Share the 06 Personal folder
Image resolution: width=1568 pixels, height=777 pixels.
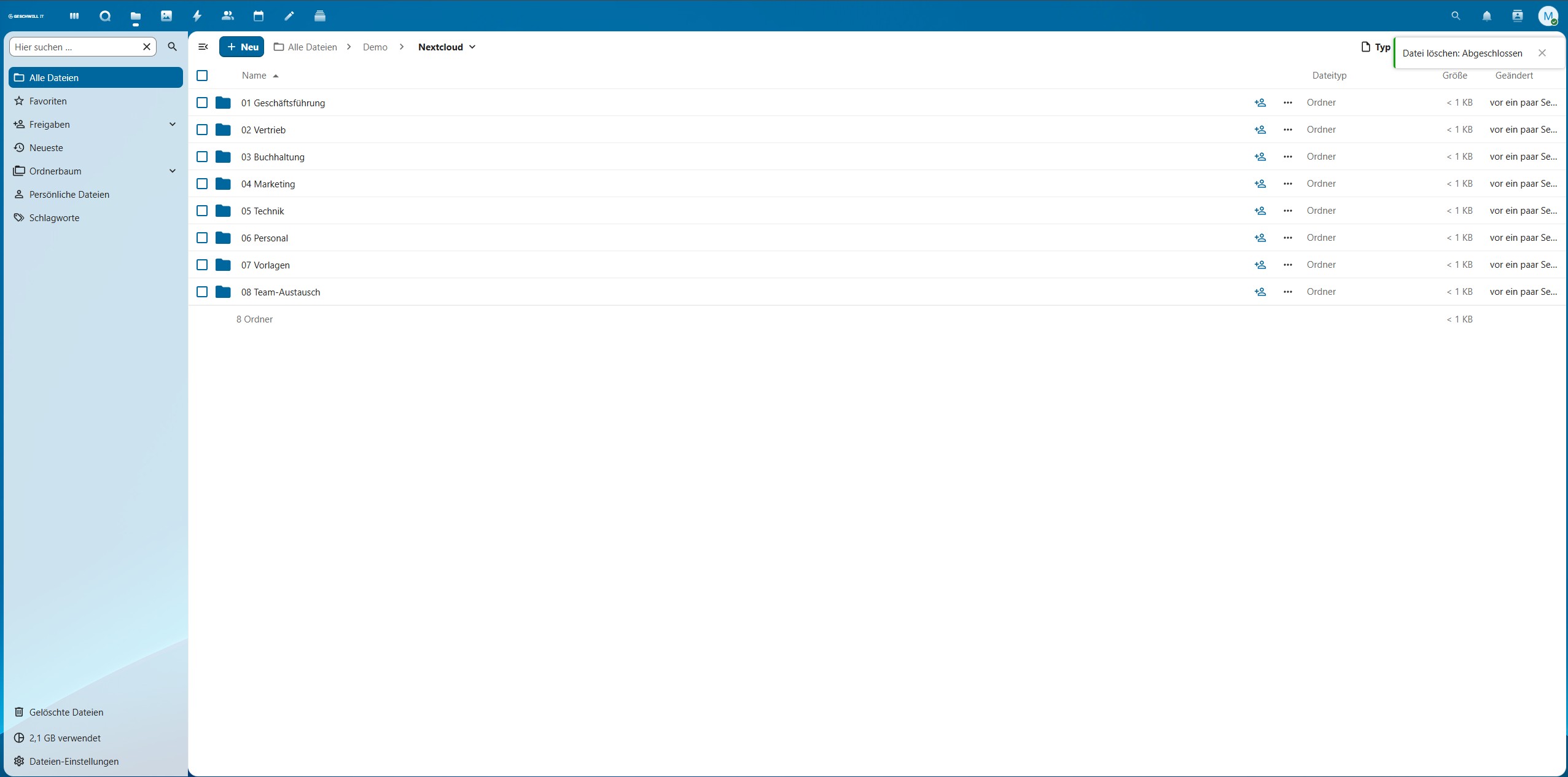point(1260,238)
